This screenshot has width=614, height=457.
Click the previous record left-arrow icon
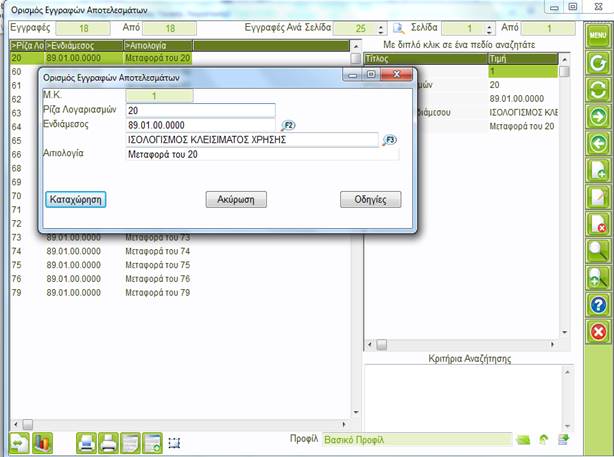pyautogui.click(x=598, y=144)
